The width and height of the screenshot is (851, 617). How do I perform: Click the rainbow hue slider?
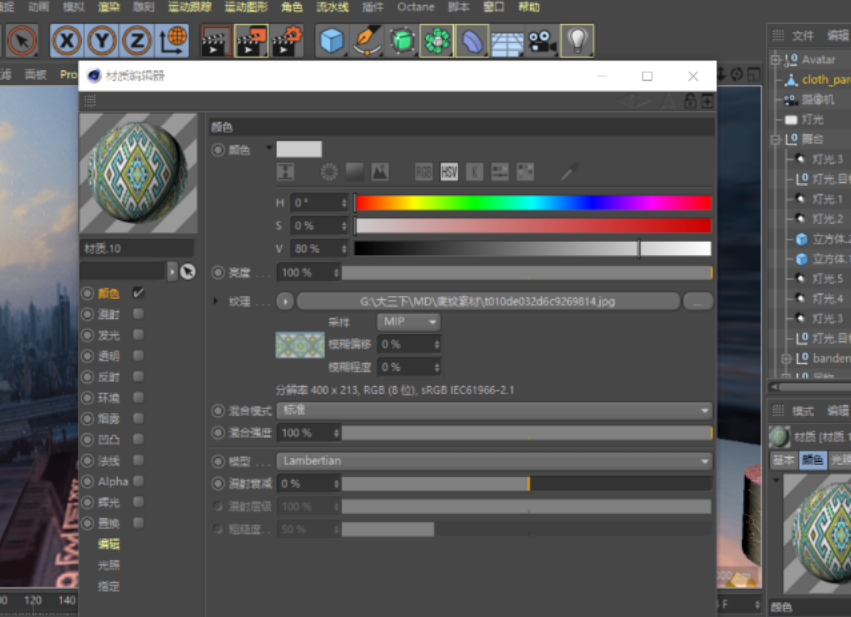[532, 203]
